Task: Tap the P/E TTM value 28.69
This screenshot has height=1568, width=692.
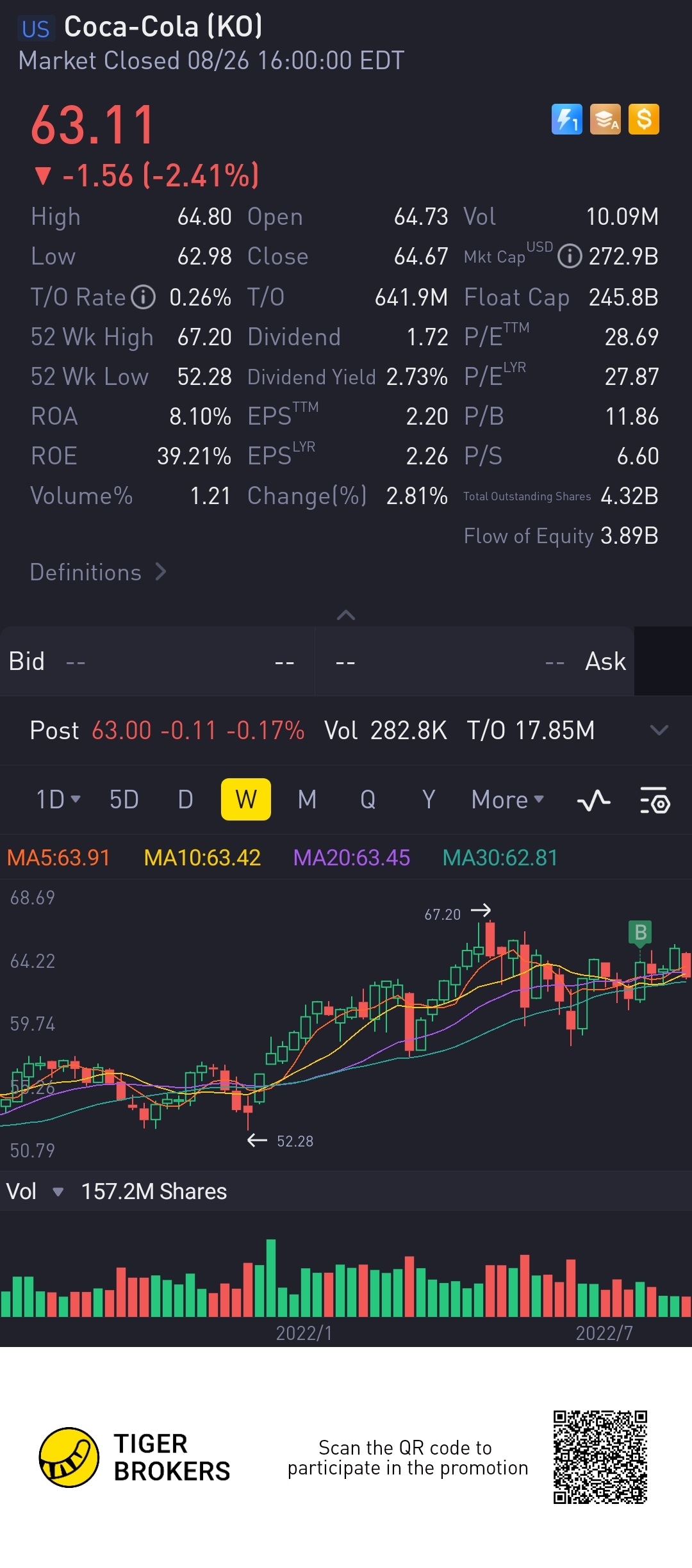Action: click(632, 337)
